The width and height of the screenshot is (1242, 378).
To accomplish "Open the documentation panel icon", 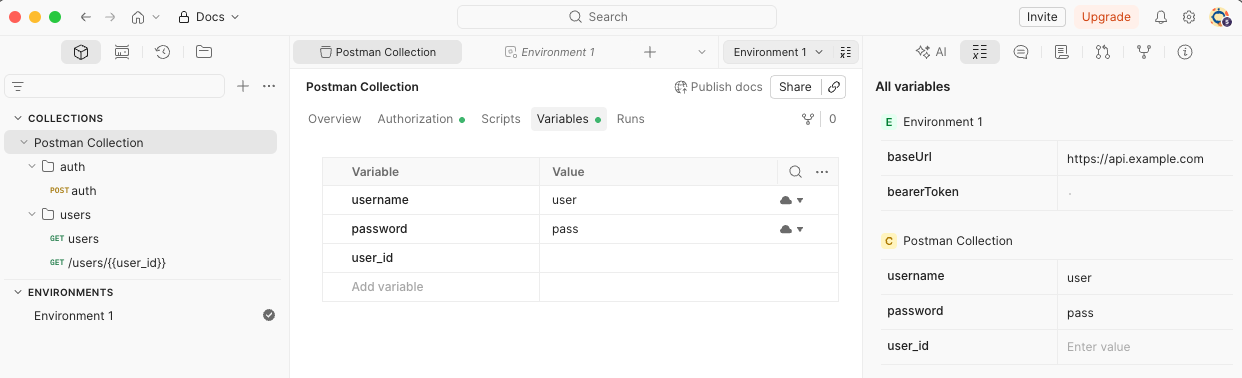I will 1062,52.
